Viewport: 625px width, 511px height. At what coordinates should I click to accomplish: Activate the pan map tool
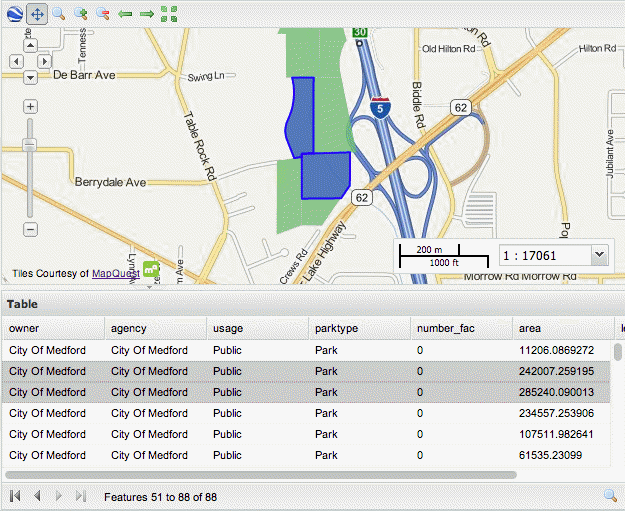click(36, 14)
